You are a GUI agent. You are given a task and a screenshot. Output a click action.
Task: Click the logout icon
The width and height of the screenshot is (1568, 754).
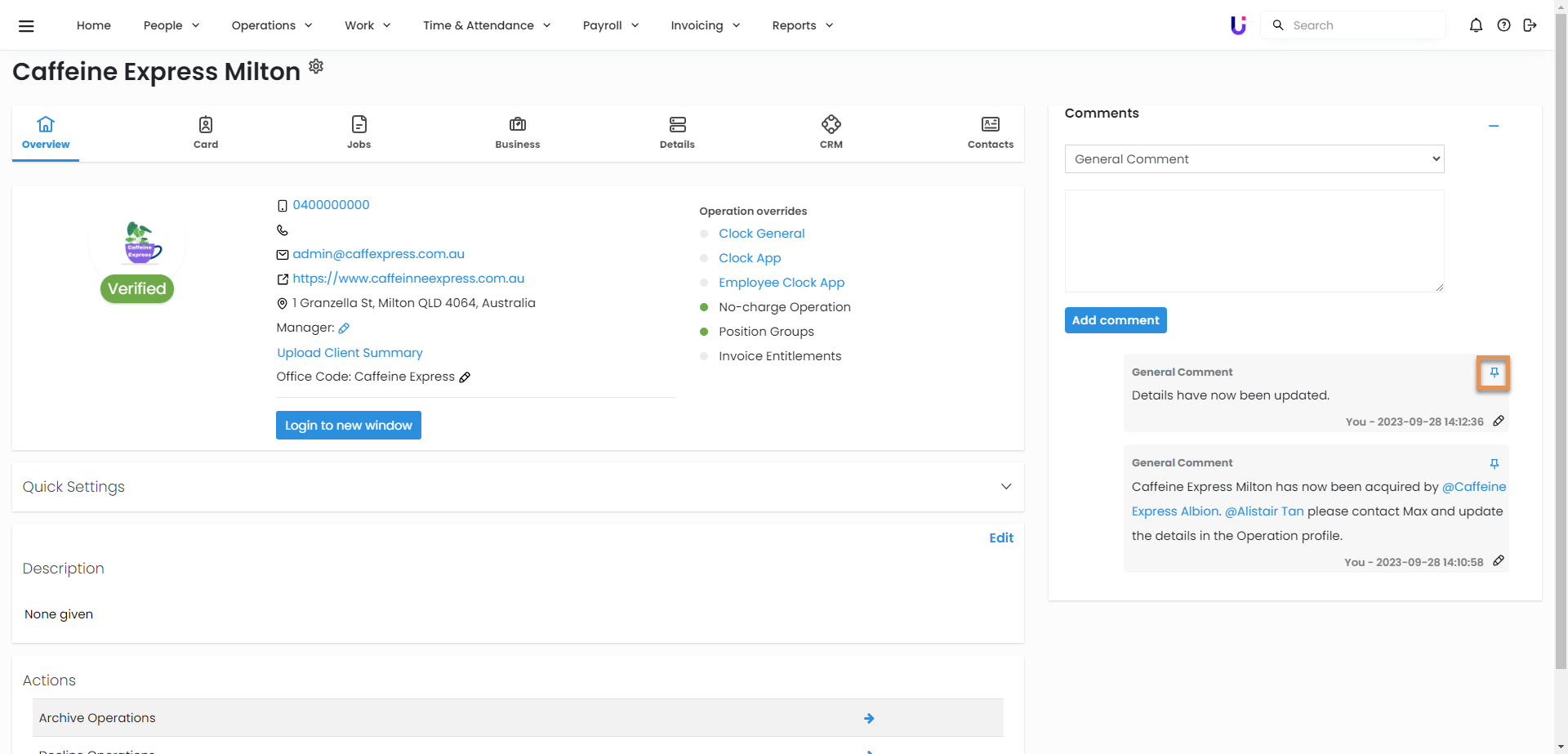(x=1530, y=25)
